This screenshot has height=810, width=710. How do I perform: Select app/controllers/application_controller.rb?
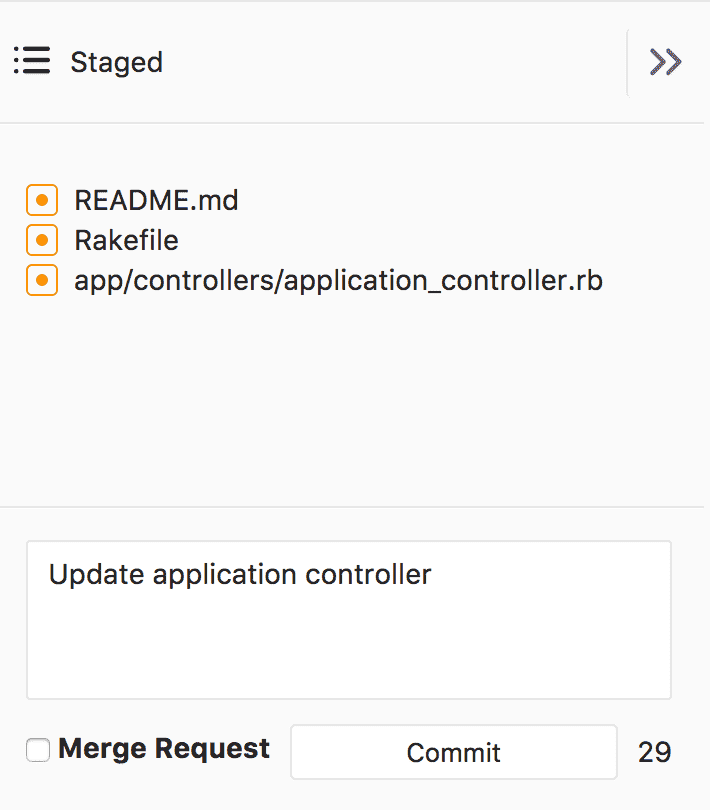click(x=338, y=280)
